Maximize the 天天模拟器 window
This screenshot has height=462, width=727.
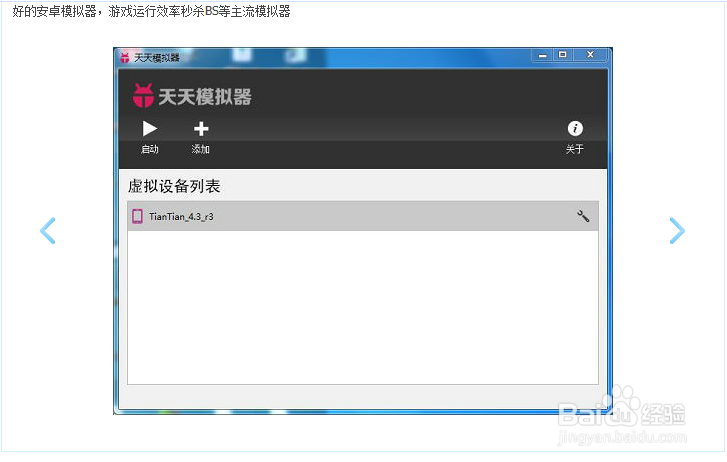click(x=563, y=55)
